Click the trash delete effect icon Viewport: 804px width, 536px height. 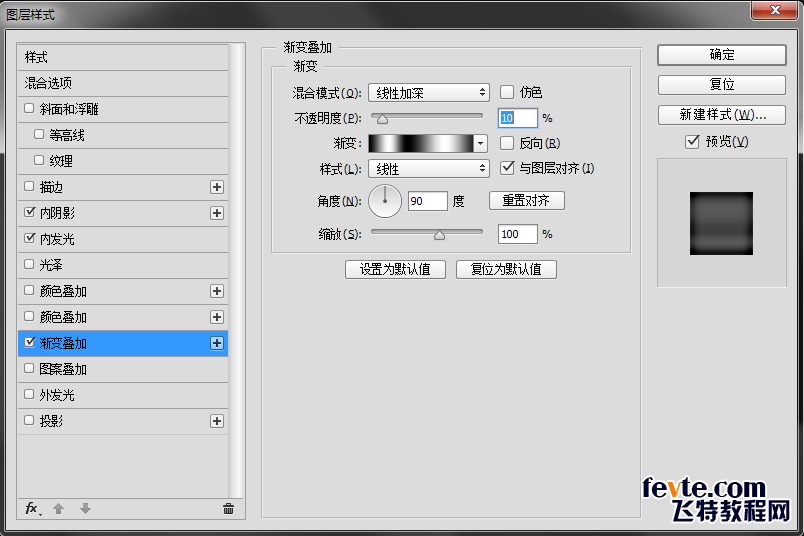228,508
